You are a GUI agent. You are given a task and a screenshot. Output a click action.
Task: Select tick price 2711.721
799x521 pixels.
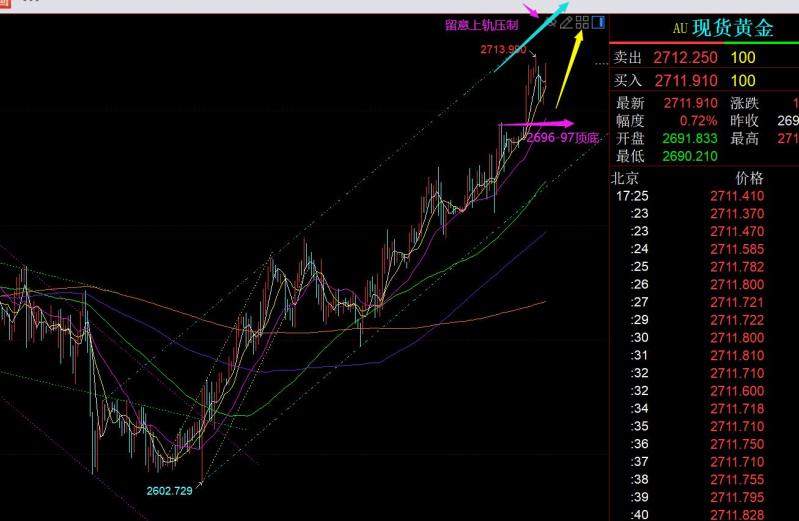[737, 302]
